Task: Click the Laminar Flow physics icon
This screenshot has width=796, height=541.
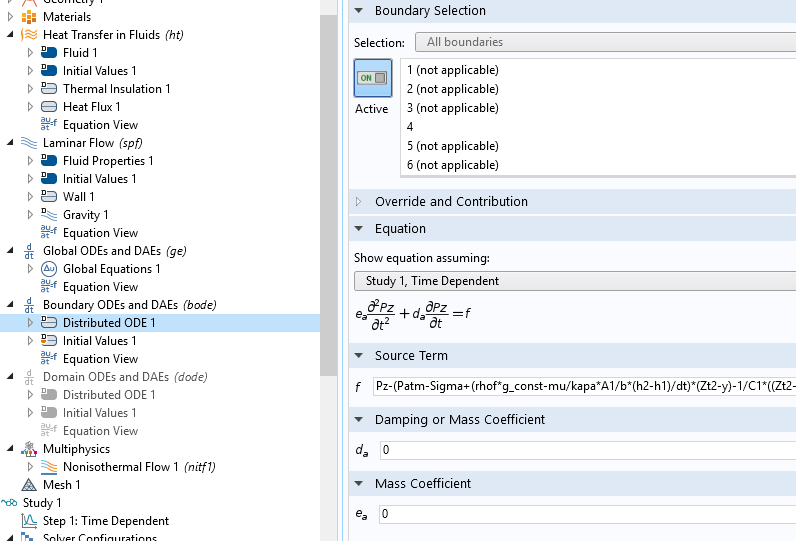Action: (29, 143)
